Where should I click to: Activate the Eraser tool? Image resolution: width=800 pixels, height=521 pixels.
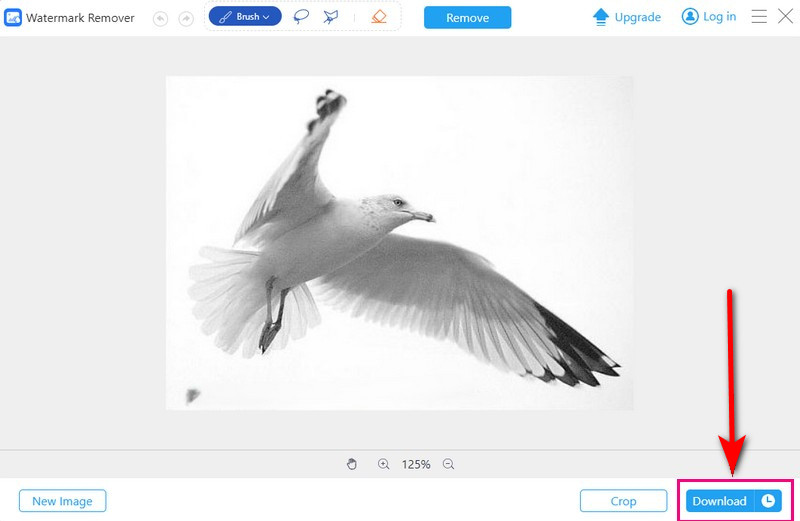tap(378, 17)
